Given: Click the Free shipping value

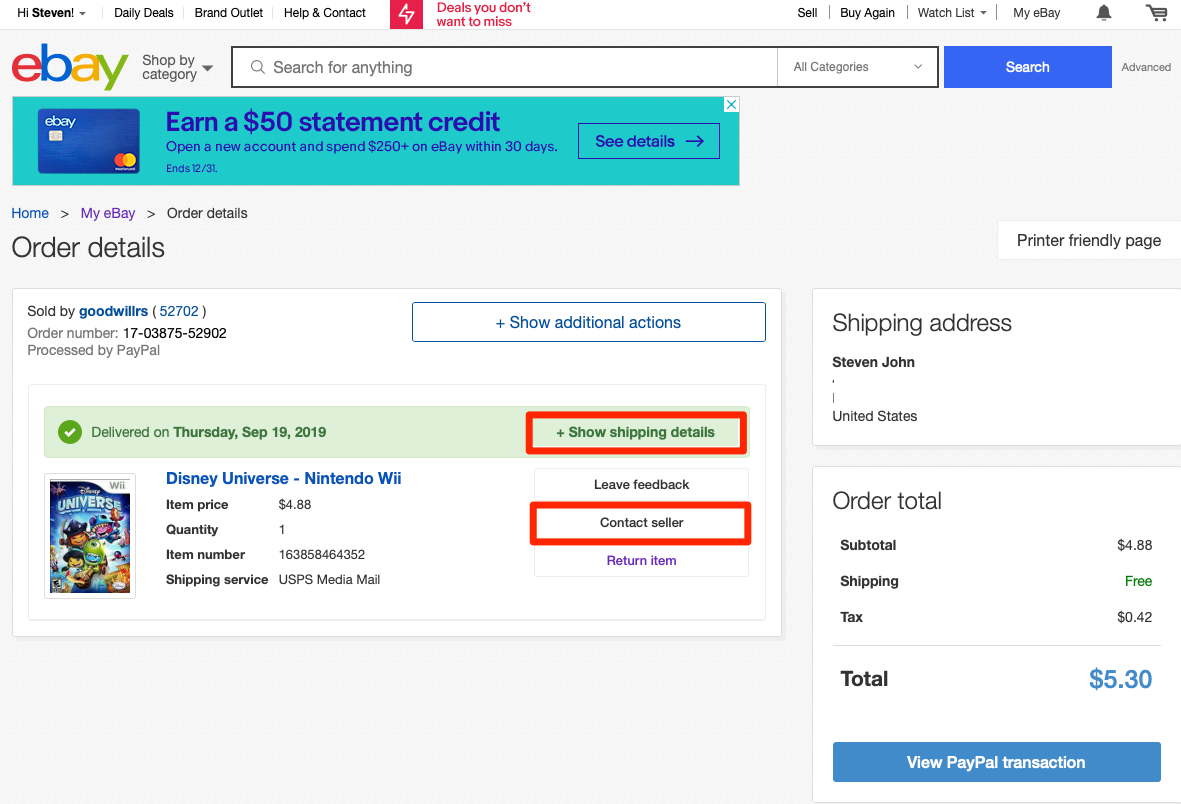Looking at the screenshot, I should (1138, 581).
